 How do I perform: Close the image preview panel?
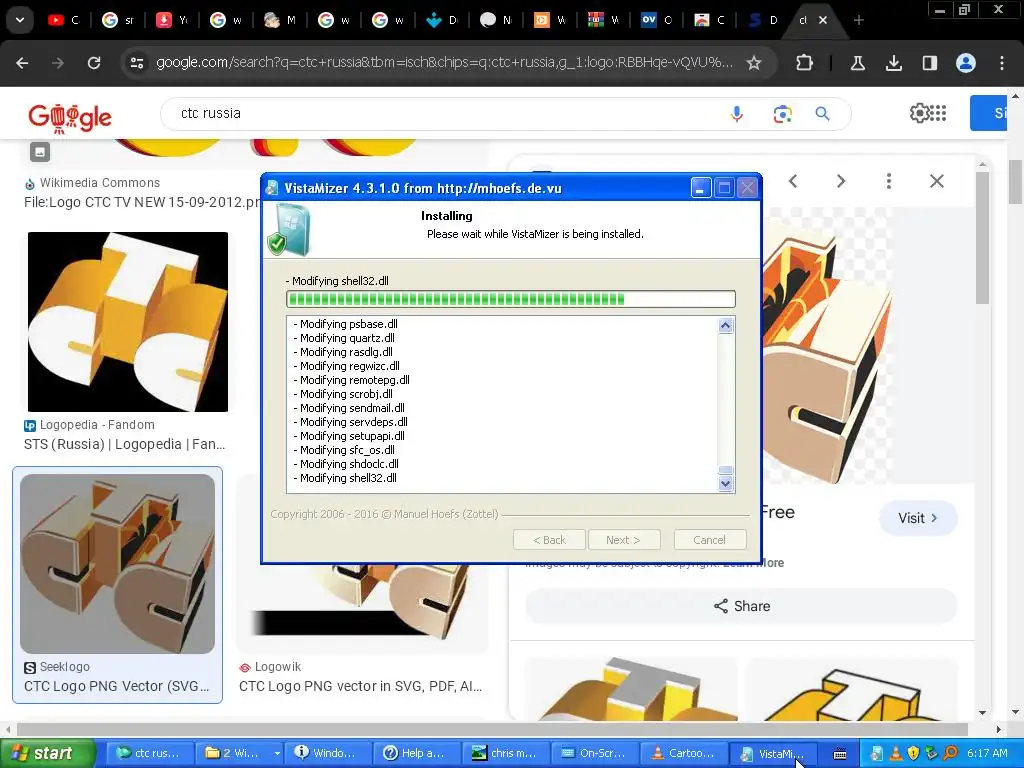(x=936, y=181)
